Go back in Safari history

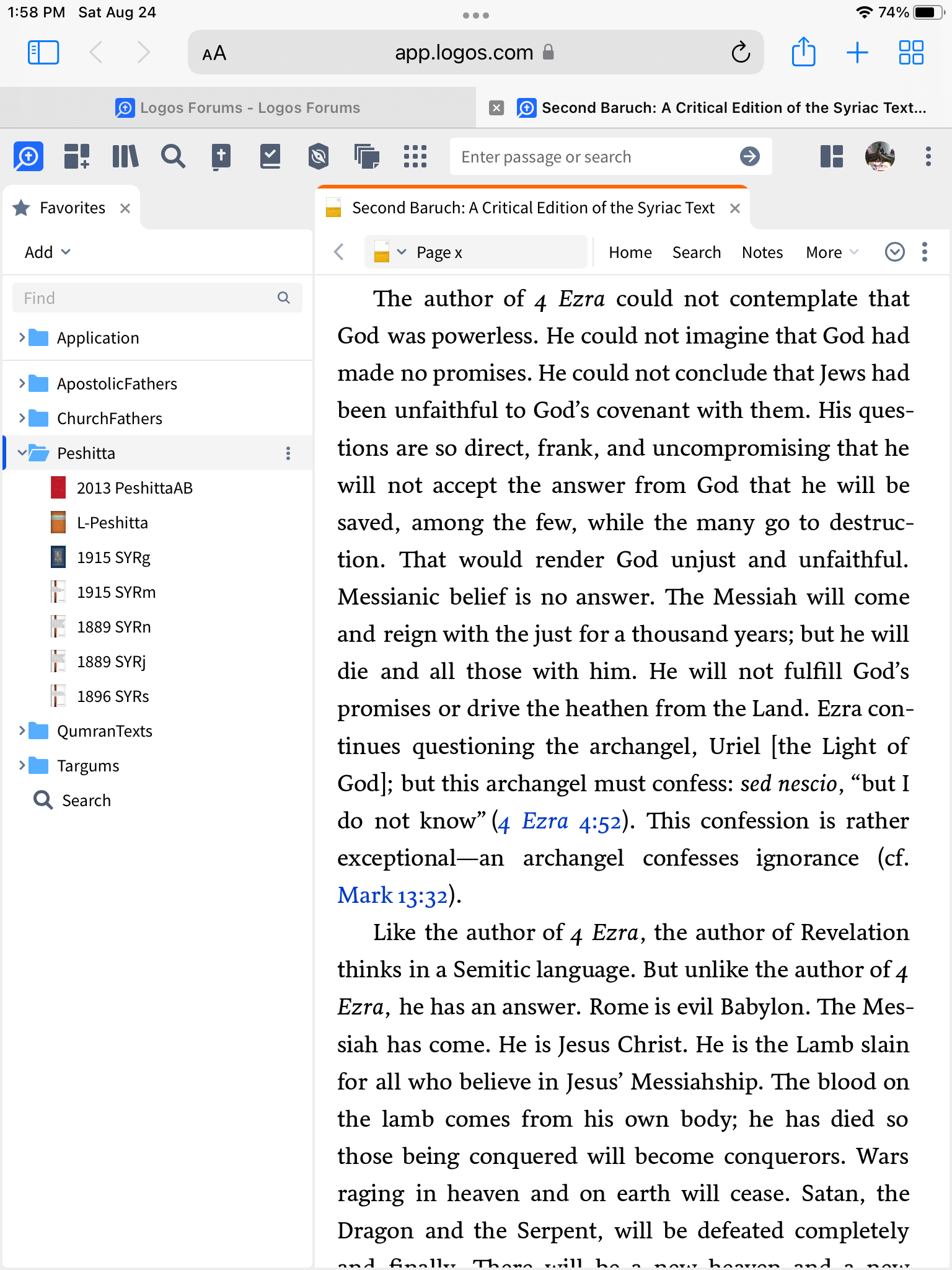pyautogui.click(x=96, y=52)
